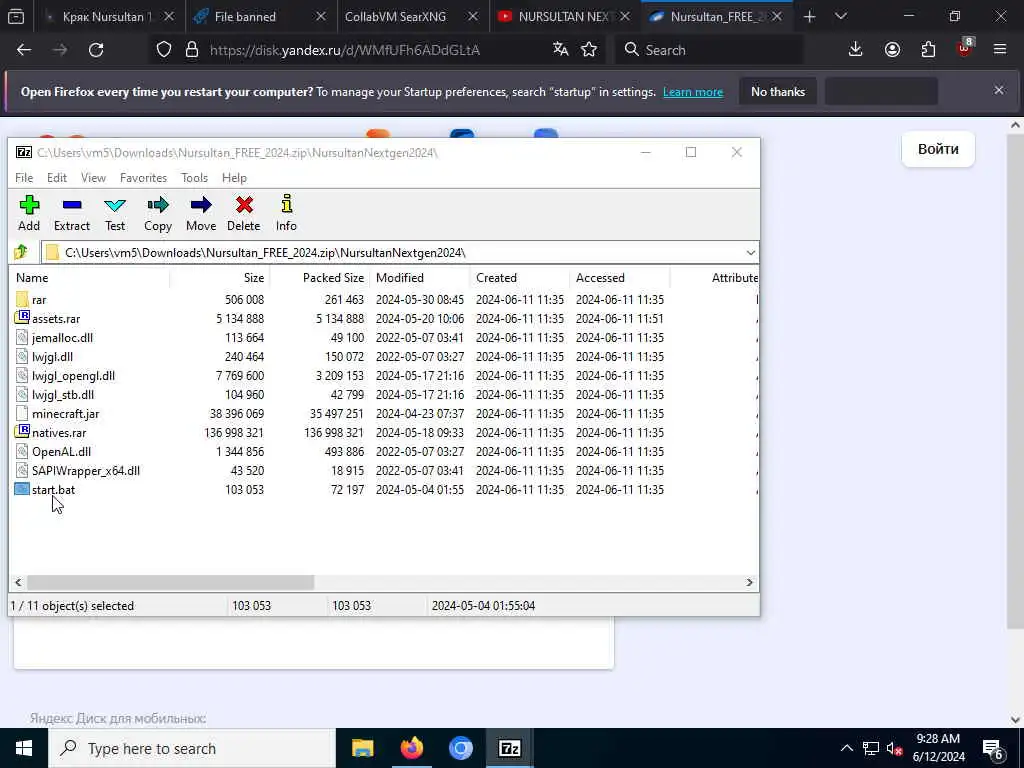The width and height of the screenshot is (1024, 768).
Task: Dismiss the startup notification bar
Action: click(x=999, y=90)
